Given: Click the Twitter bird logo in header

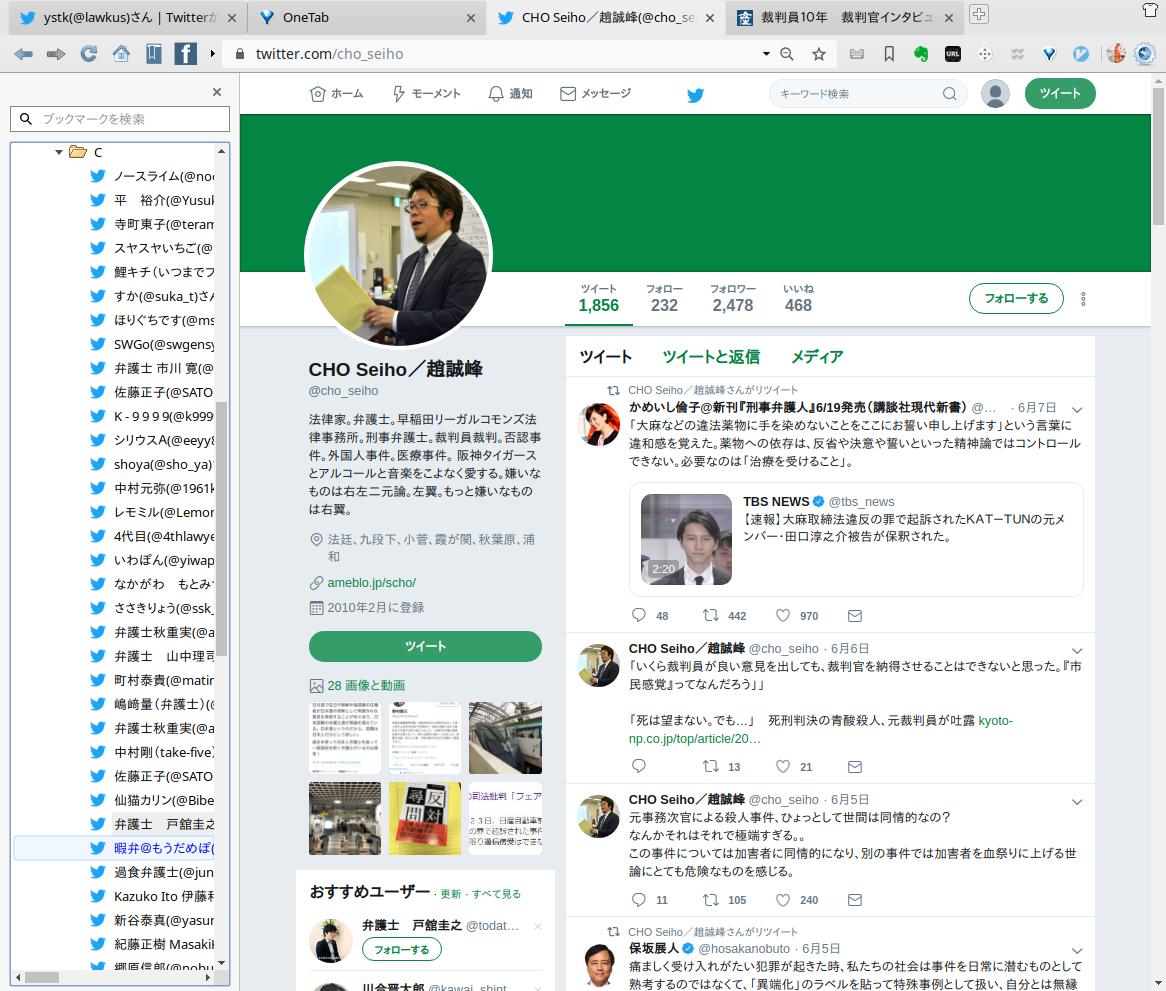Looking at the screenshot, I should click(695, 94).
